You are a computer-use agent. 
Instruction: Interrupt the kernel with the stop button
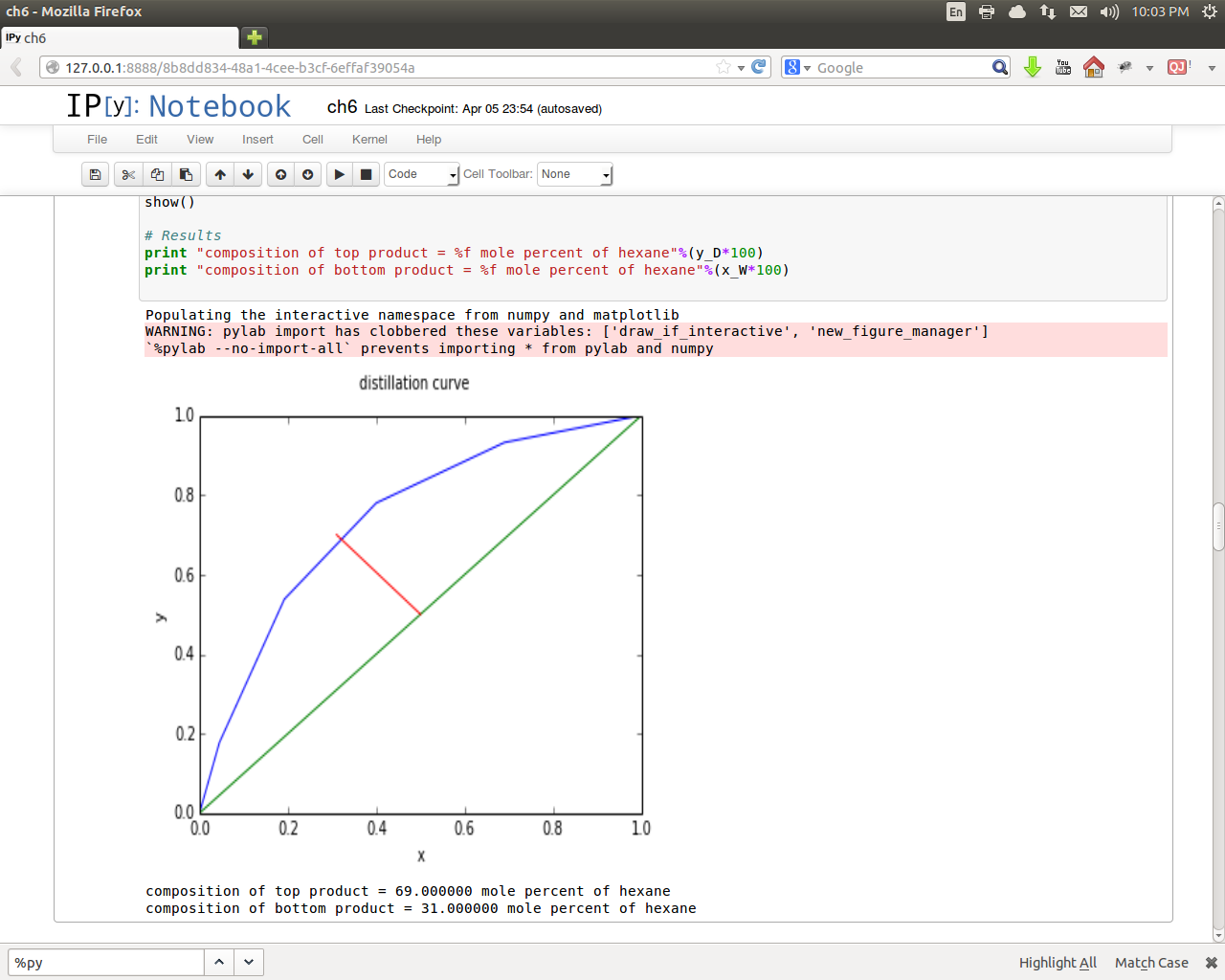[366, 174]
